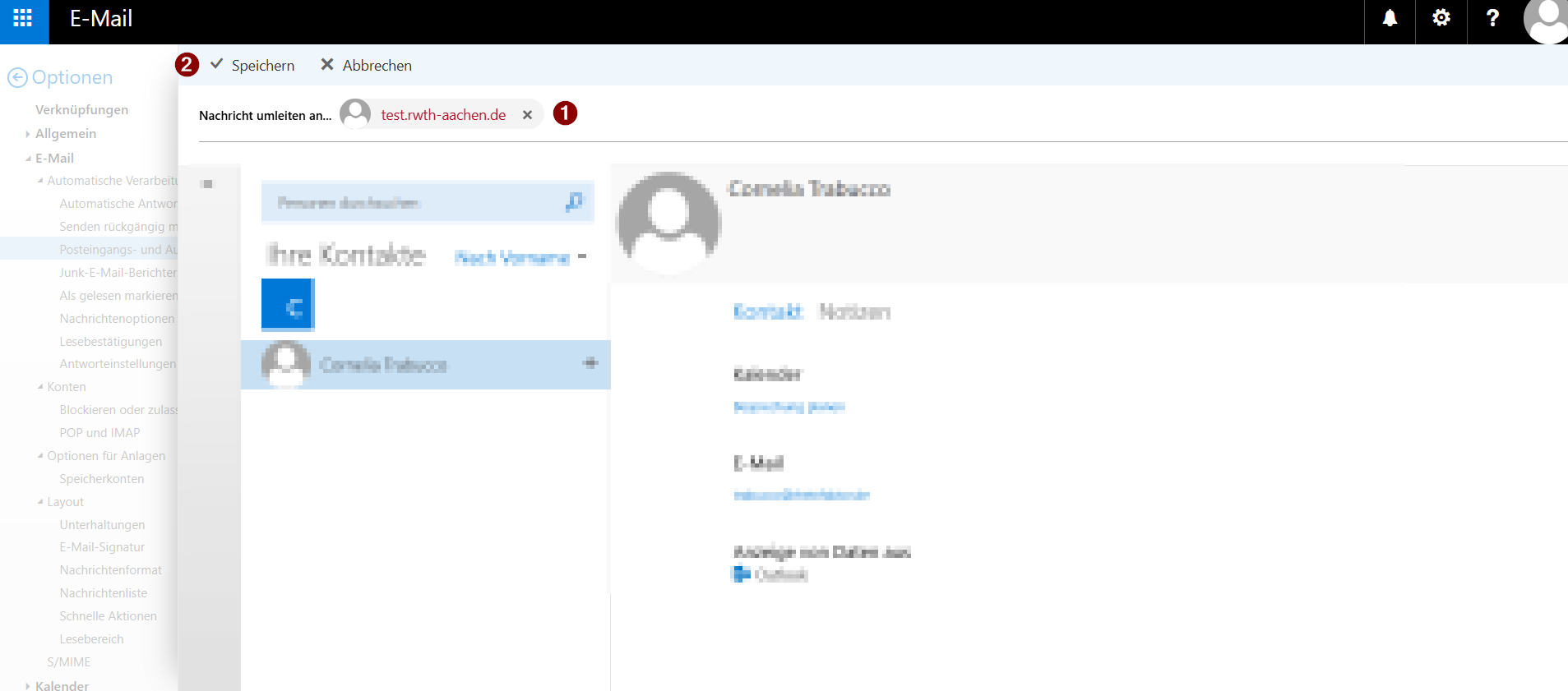Click the search magnifier in contacts
This screenshot has width=1568, height=691.
574,202
